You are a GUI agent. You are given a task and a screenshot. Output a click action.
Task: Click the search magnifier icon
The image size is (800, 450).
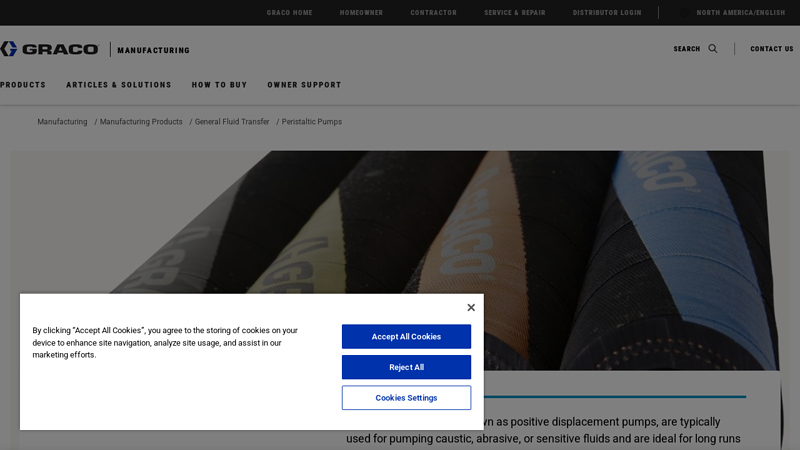[x=713, y=48]
